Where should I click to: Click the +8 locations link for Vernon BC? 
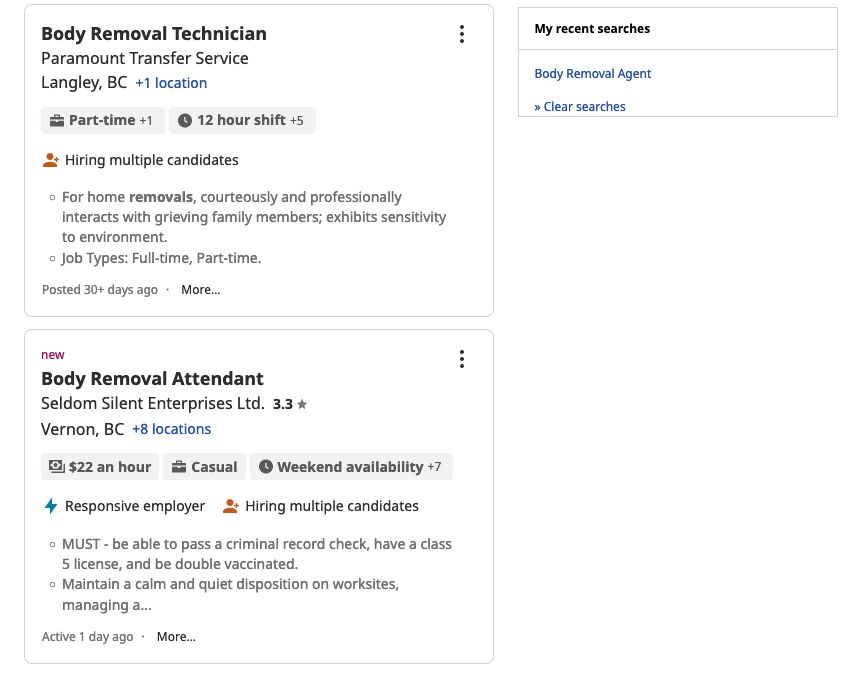pyautogui.click(x=172, y=428)
